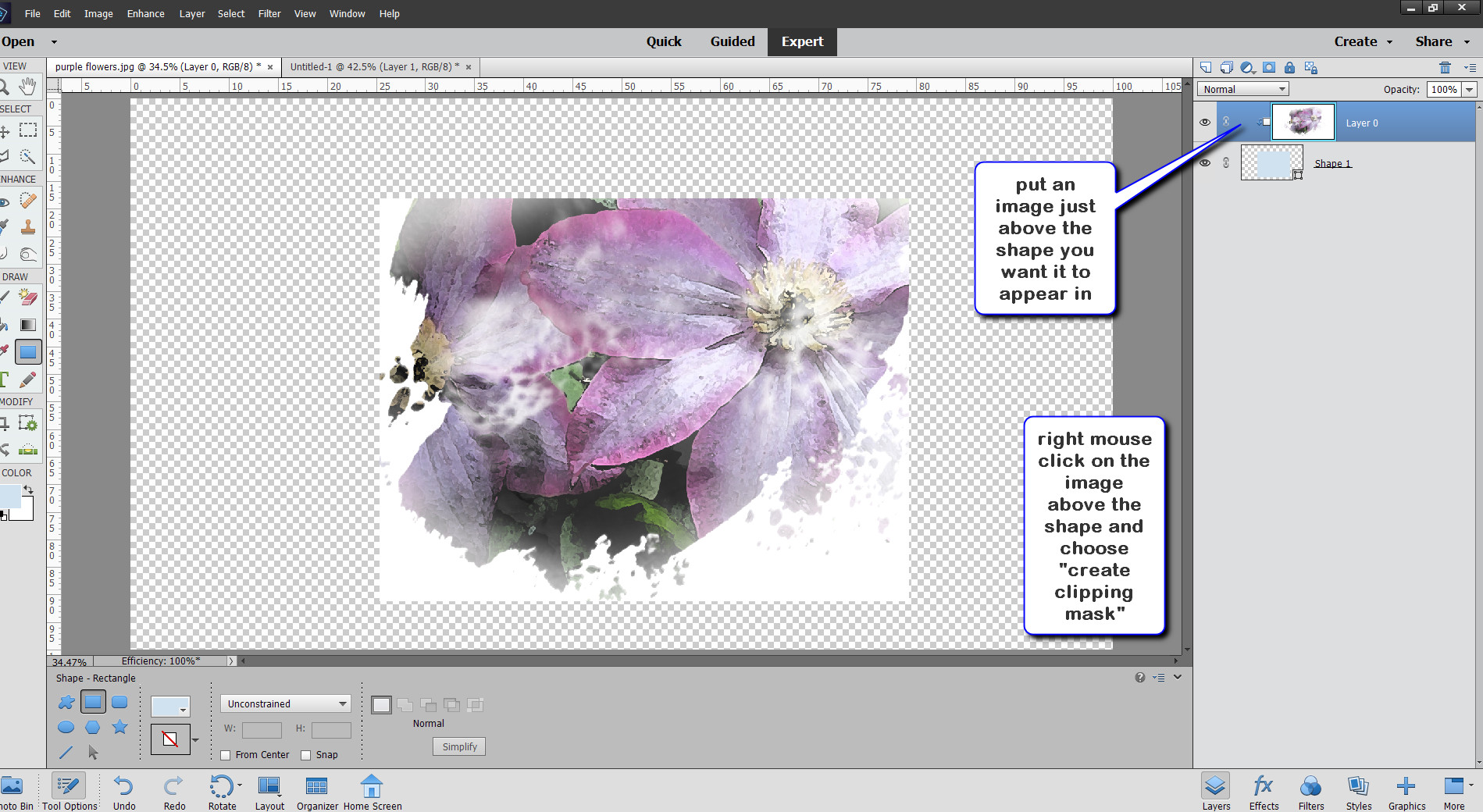Select the Gradient tool
The width and height of the screenshot is (1483, 812).
pyautogui.click(x=28, y=324)
